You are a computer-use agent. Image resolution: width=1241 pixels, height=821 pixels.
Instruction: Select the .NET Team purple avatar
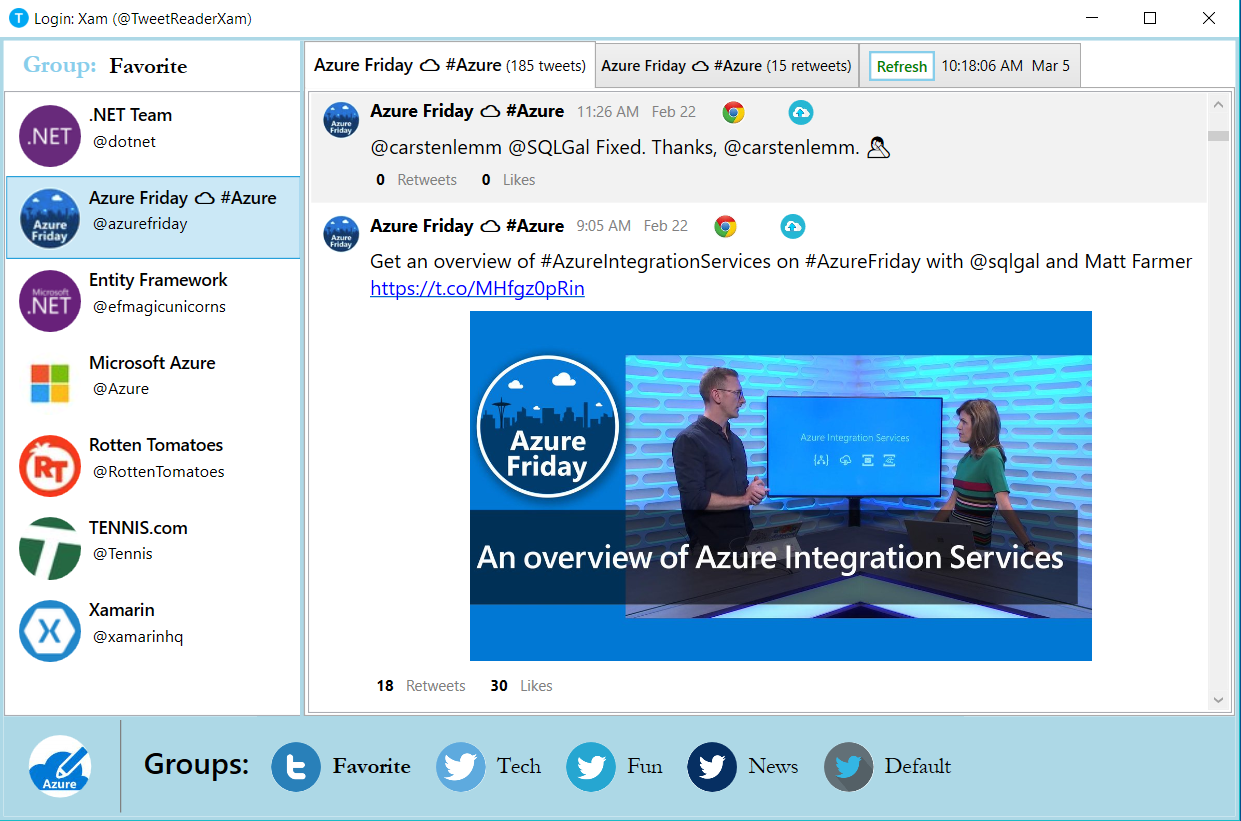(x=49, y=136)
